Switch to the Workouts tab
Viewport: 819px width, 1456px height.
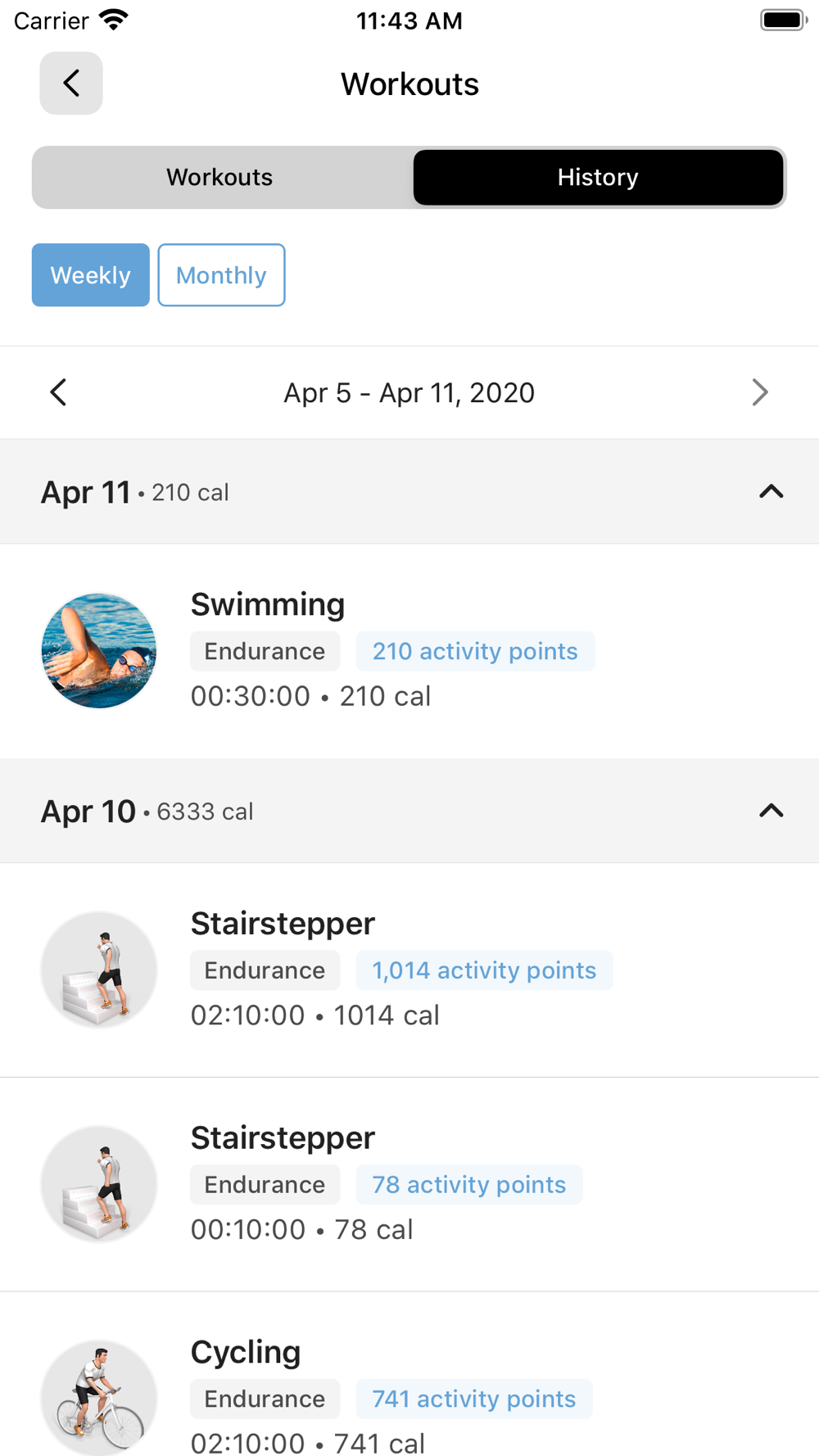point(219,177)
